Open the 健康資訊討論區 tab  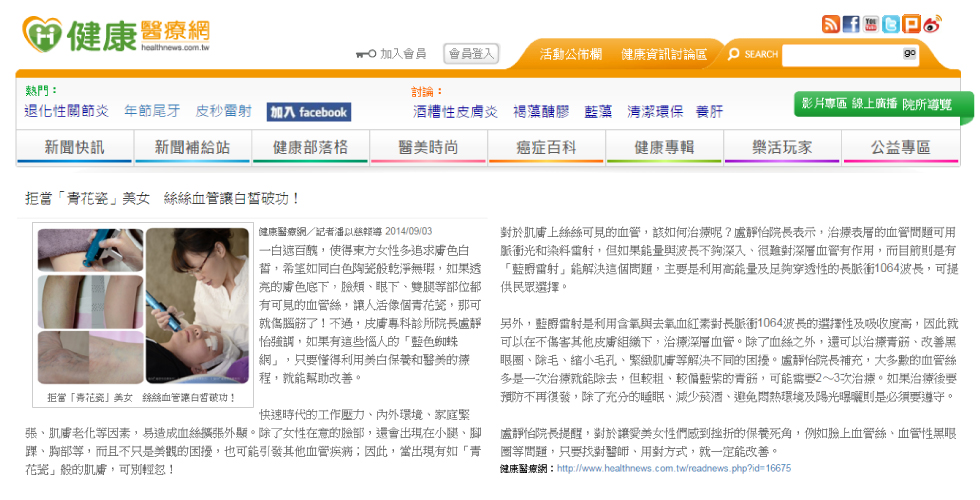click(x=664, y=54)
